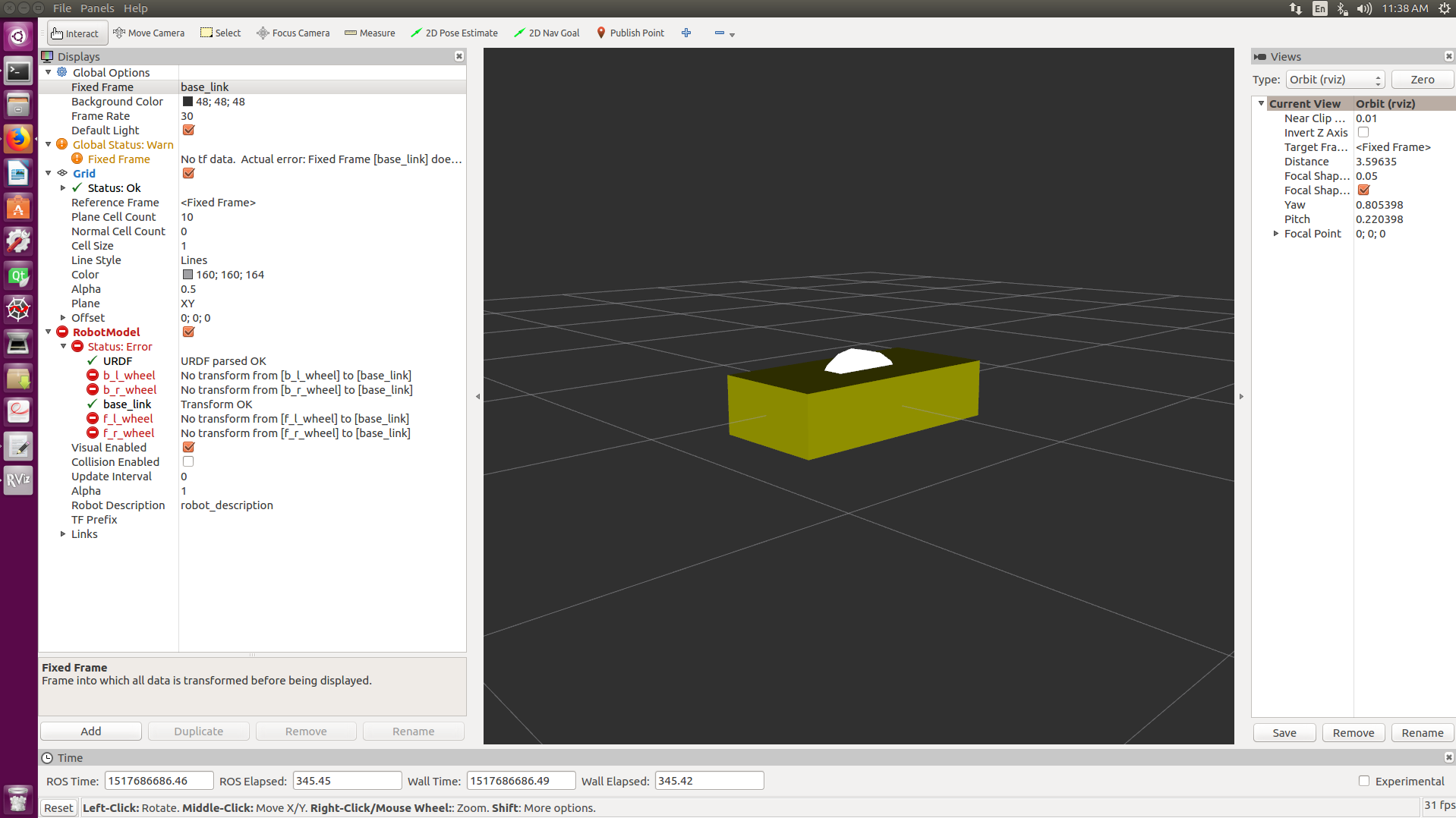Collapse the Grid display tree
Image resolution: width=1456 pixels, height=818 pixels.
49,173
